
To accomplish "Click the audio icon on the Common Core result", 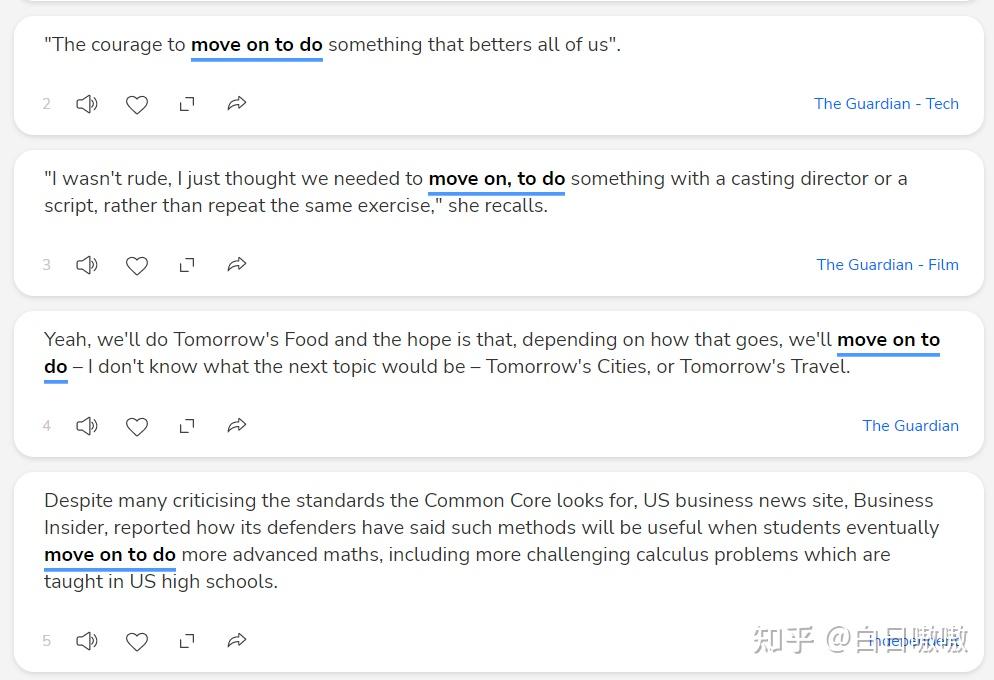I will tap(87, 640).
